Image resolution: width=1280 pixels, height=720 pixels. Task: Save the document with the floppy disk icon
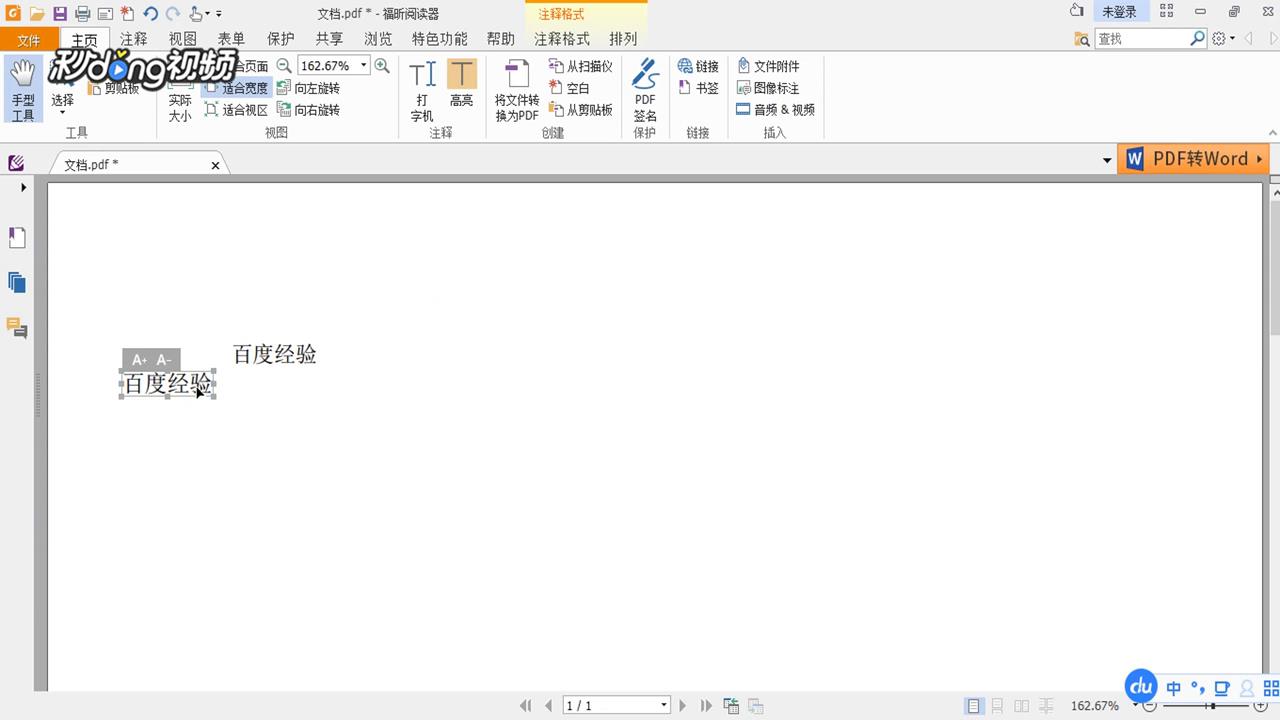point(60,13)
